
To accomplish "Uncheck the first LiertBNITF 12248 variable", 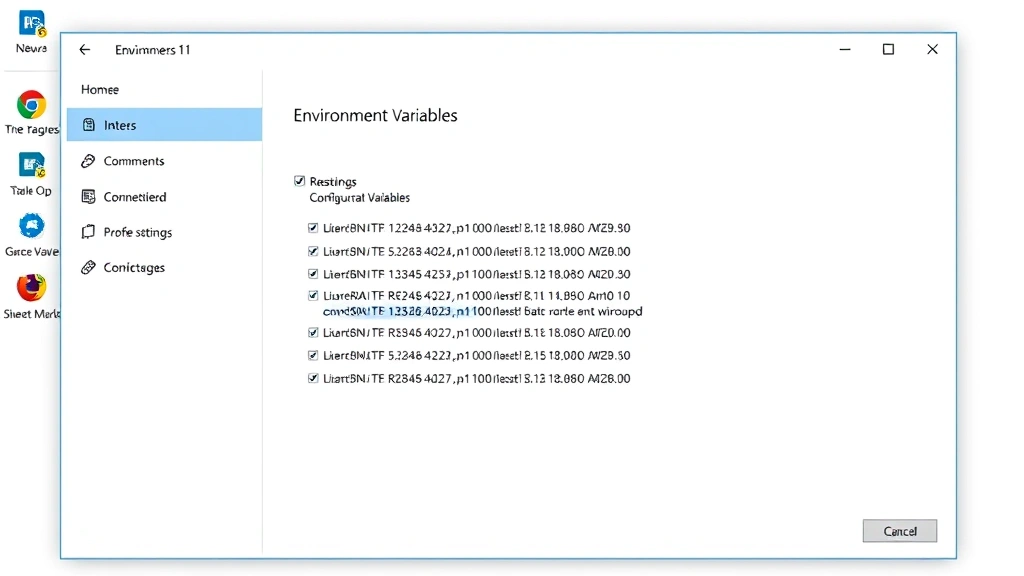I will [314, 228].
